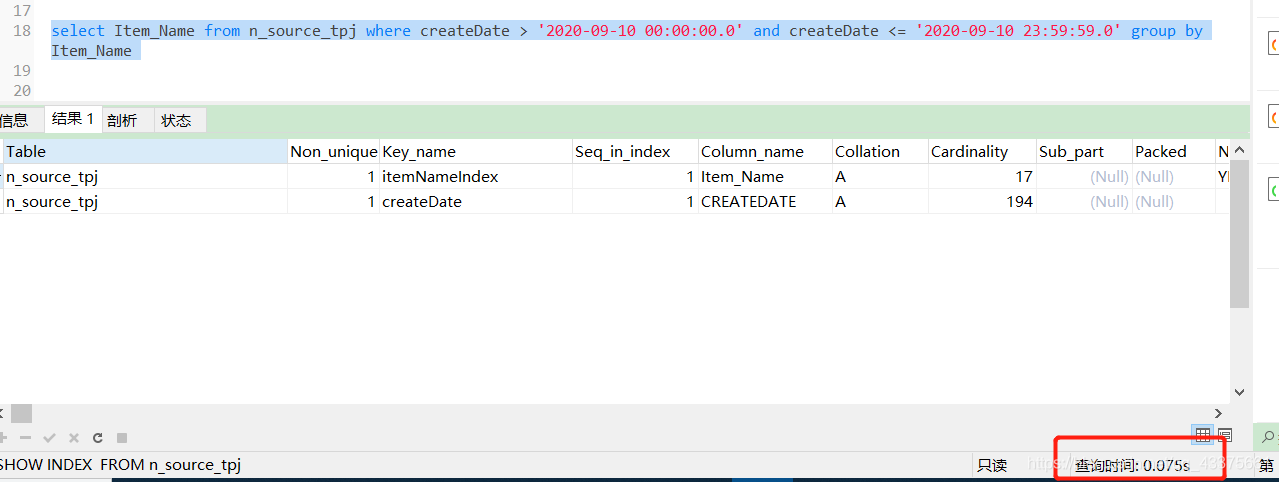The width and height of the screenshot is (1279, 482).
Task: Sort by Seq_in_index column header
Action: pyautogui.click(x=635, y=151)
